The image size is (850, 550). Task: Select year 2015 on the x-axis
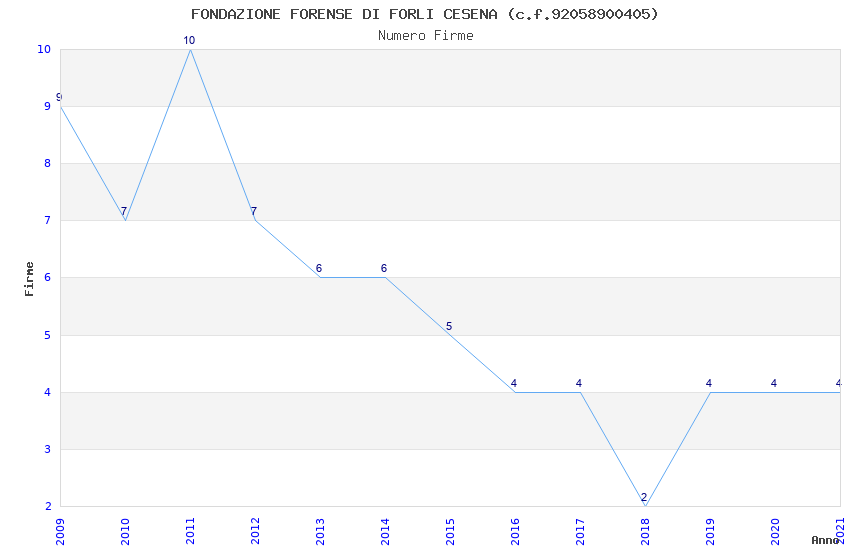click(x=450, y=532)
